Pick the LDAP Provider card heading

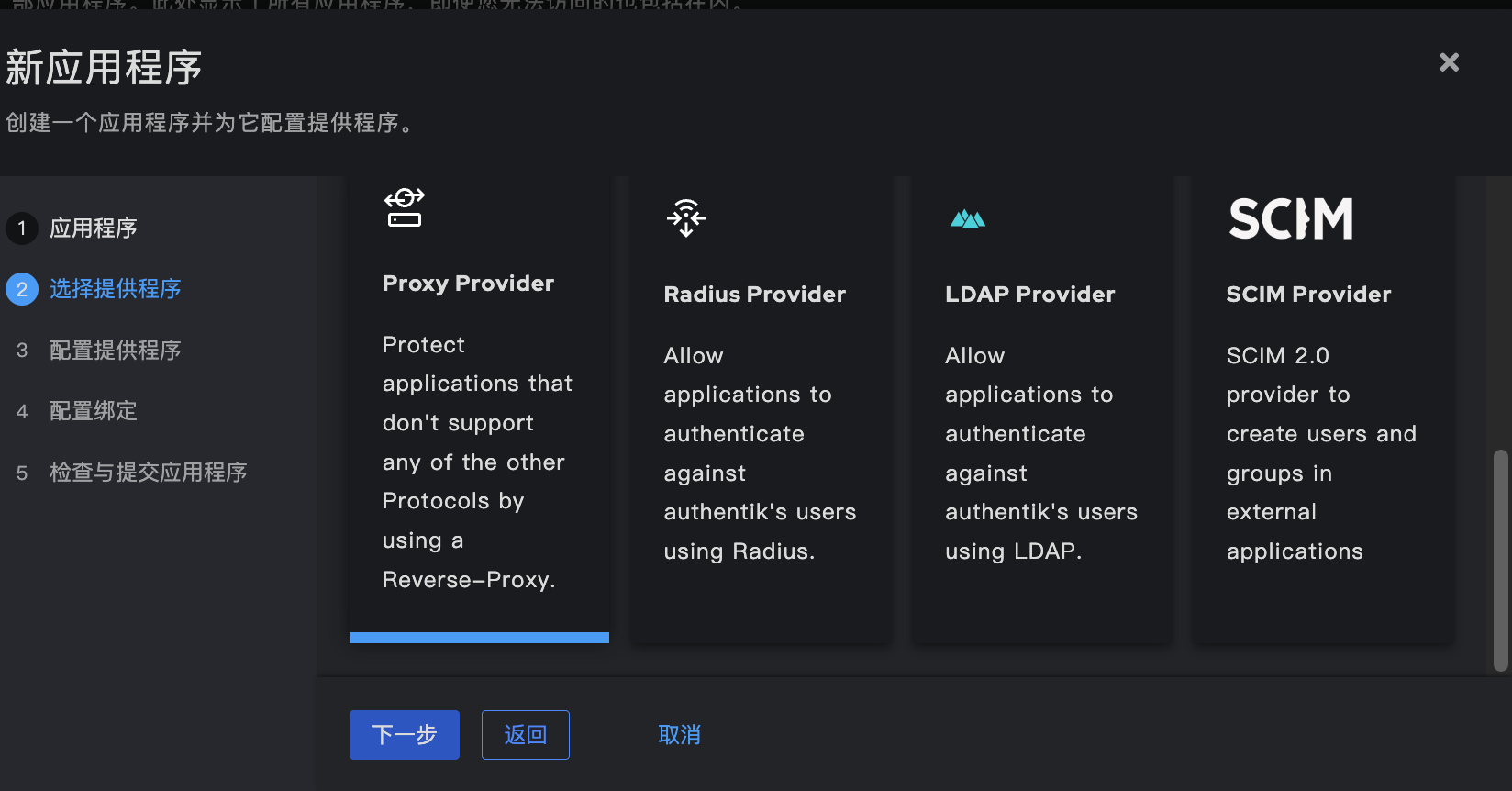(x=1029, y=295)
